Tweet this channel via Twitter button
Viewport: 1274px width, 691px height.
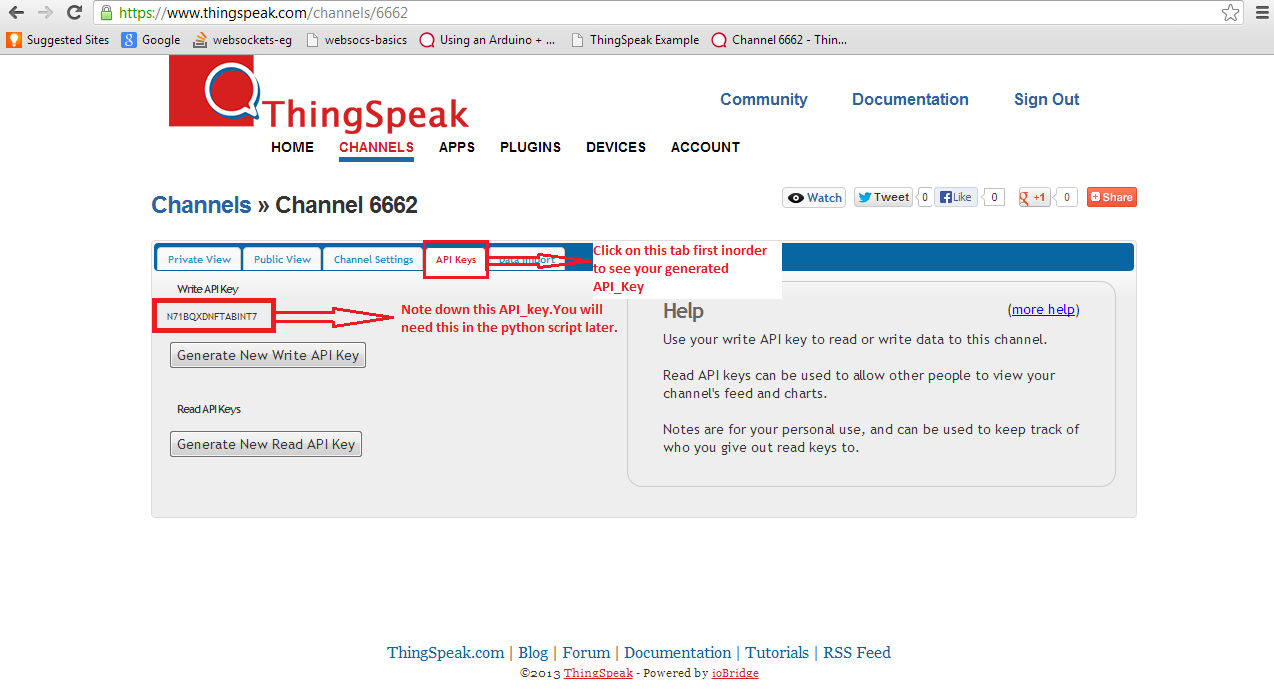(883, 198)
